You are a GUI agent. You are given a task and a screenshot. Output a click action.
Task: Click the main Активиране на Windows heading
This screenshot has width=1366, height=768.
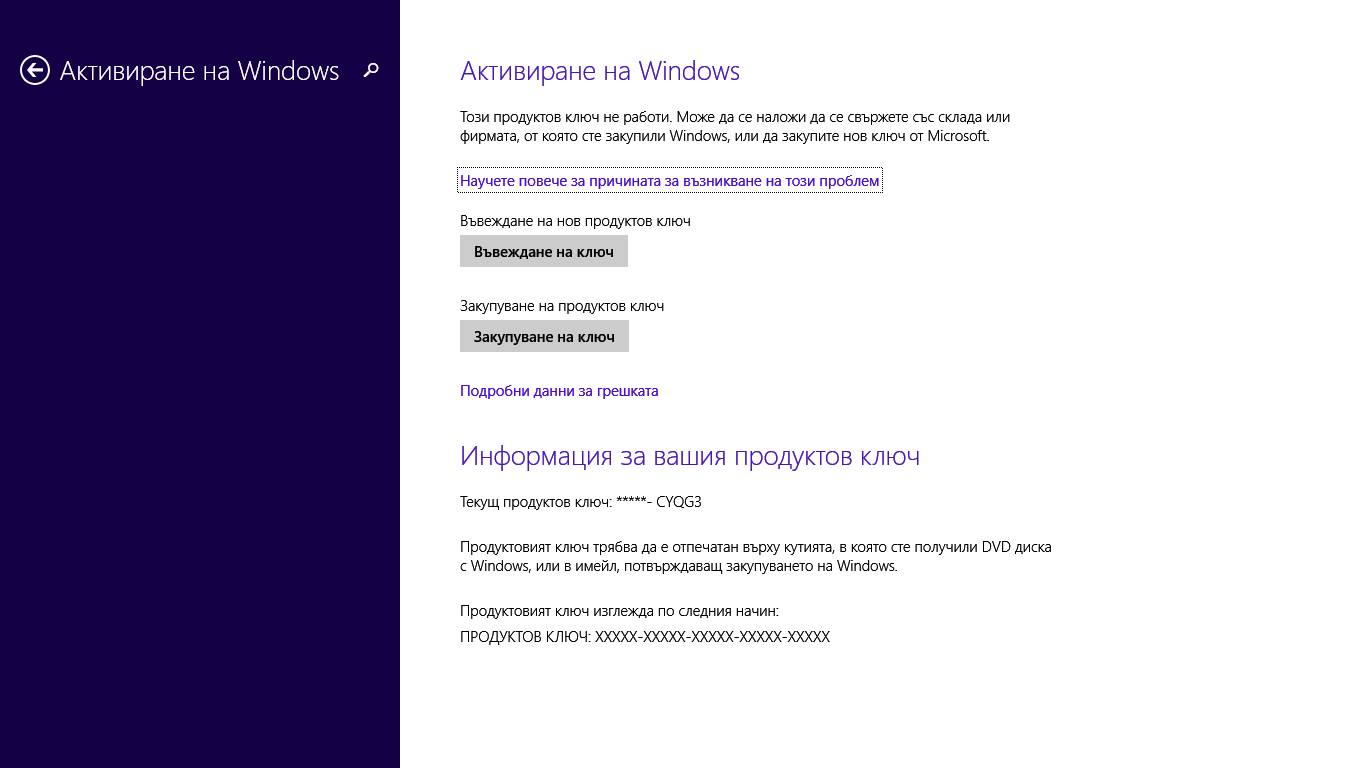coord(600,71)
